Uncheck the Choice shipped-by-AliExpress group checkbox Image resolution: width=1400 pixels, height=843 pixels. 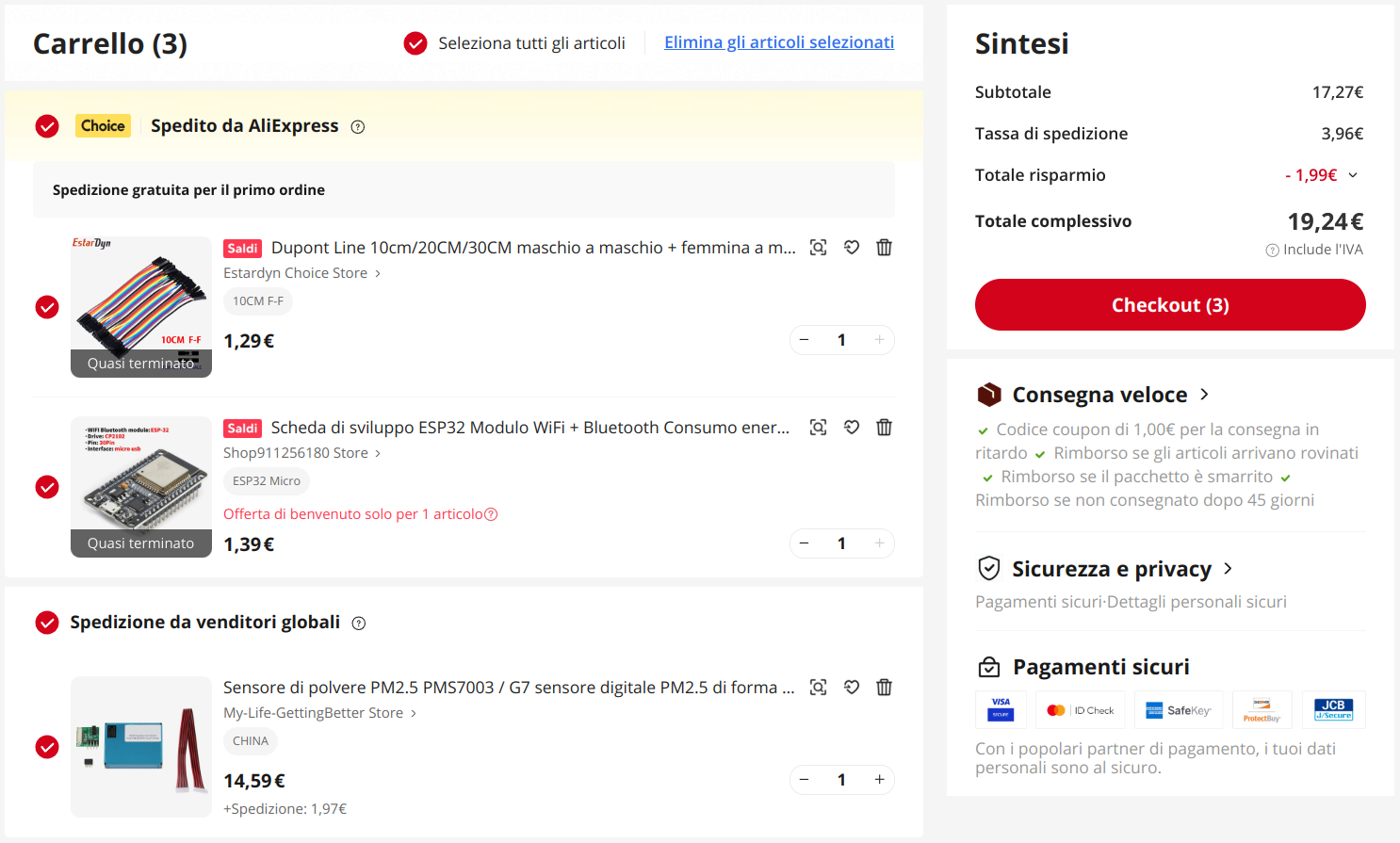pyautogui.click(x=47, y=126)
